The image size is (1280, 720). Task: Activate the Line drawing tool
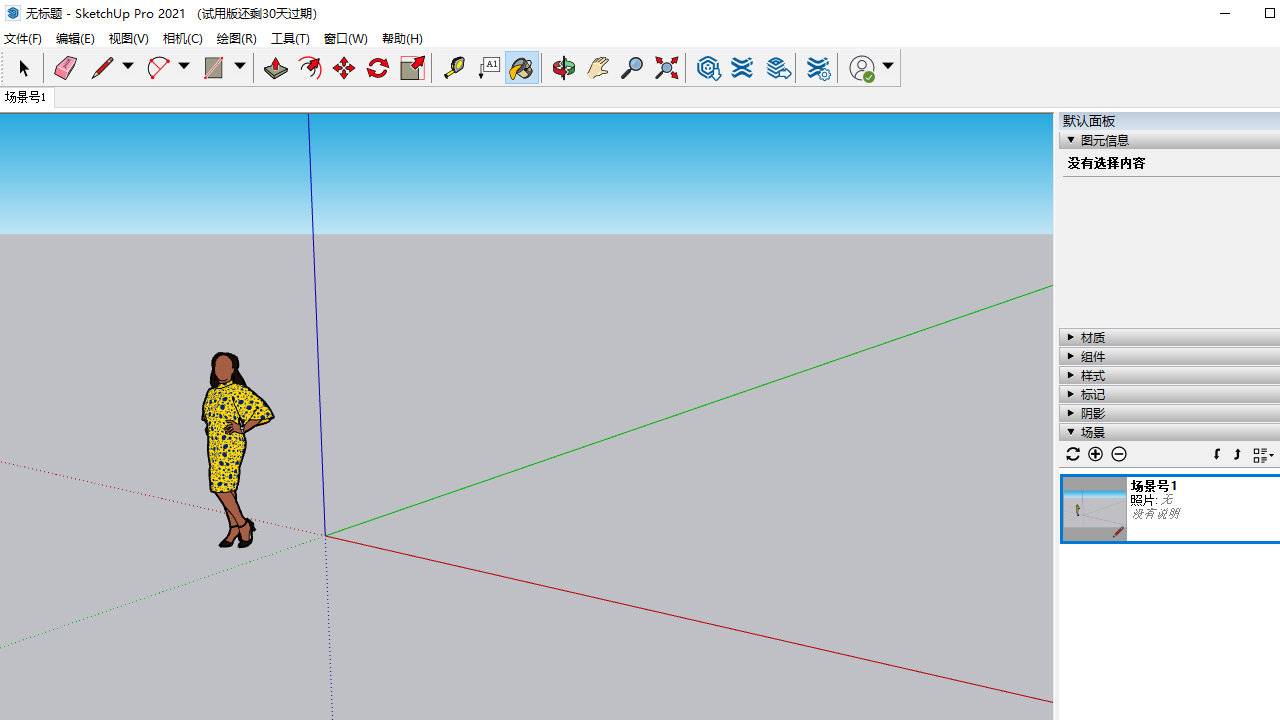pyautogui.click(x=103, y=67)
